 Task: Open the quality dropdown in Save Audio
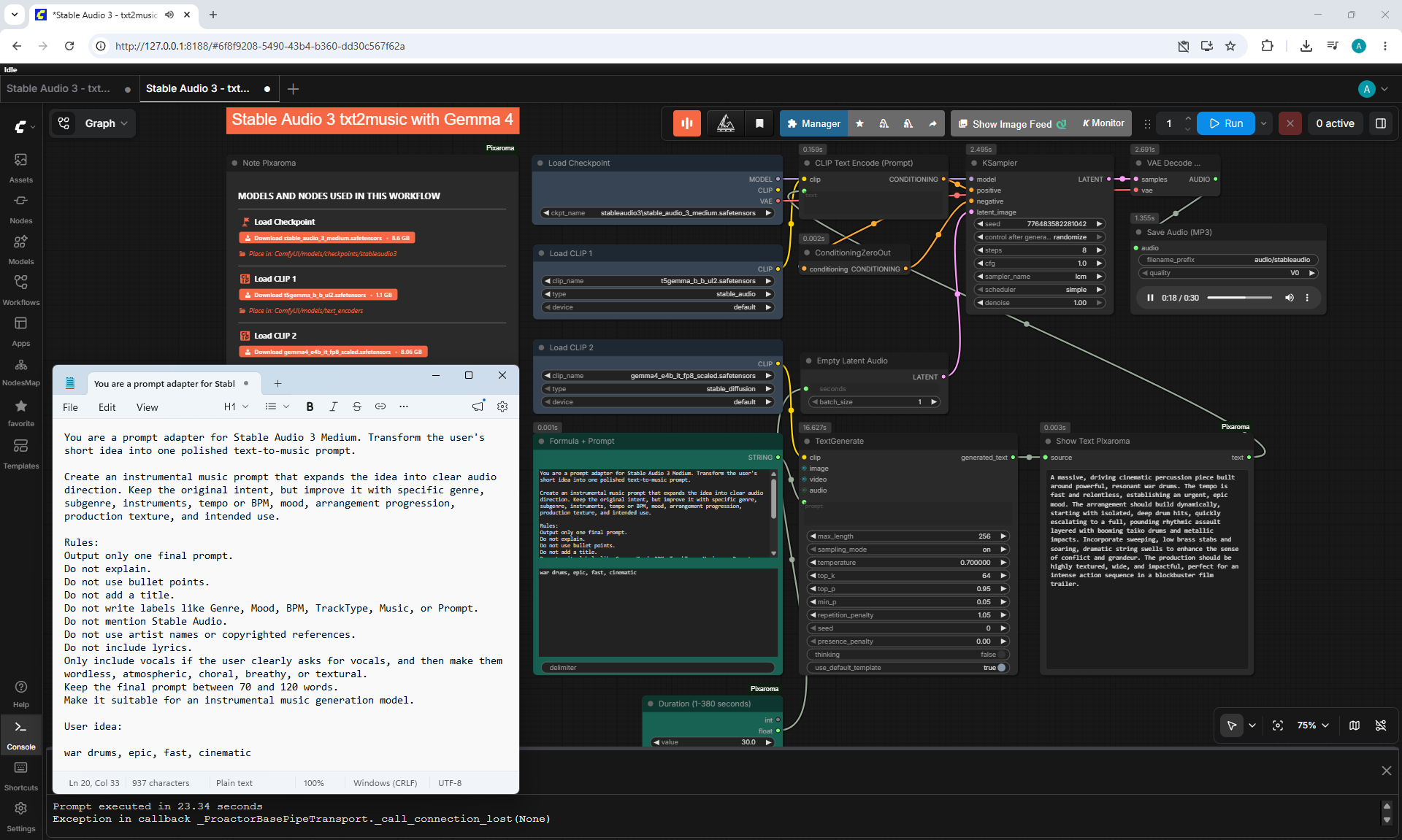pos(1228,273)
